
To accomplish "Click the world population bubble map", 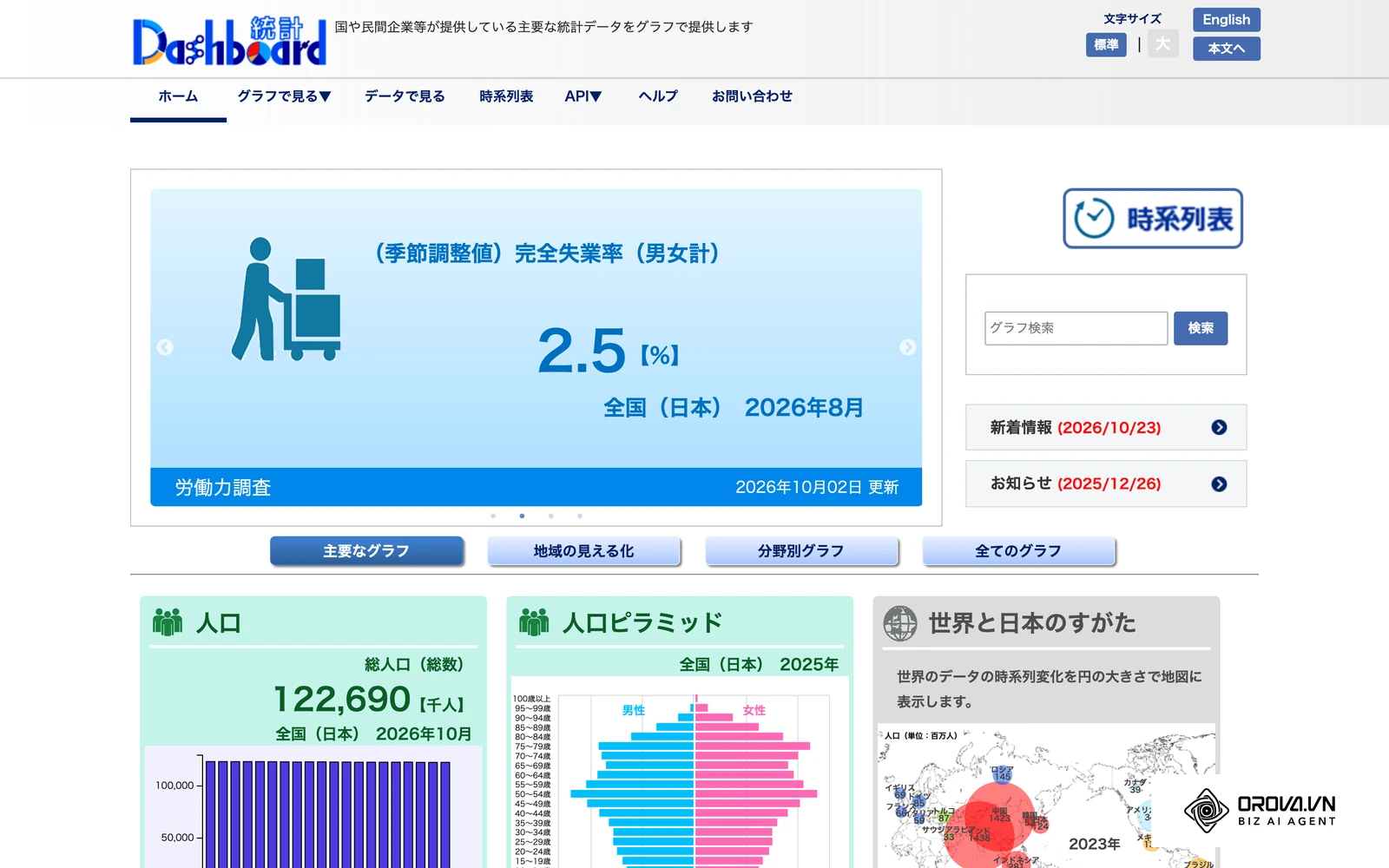I will (1045, 795).
